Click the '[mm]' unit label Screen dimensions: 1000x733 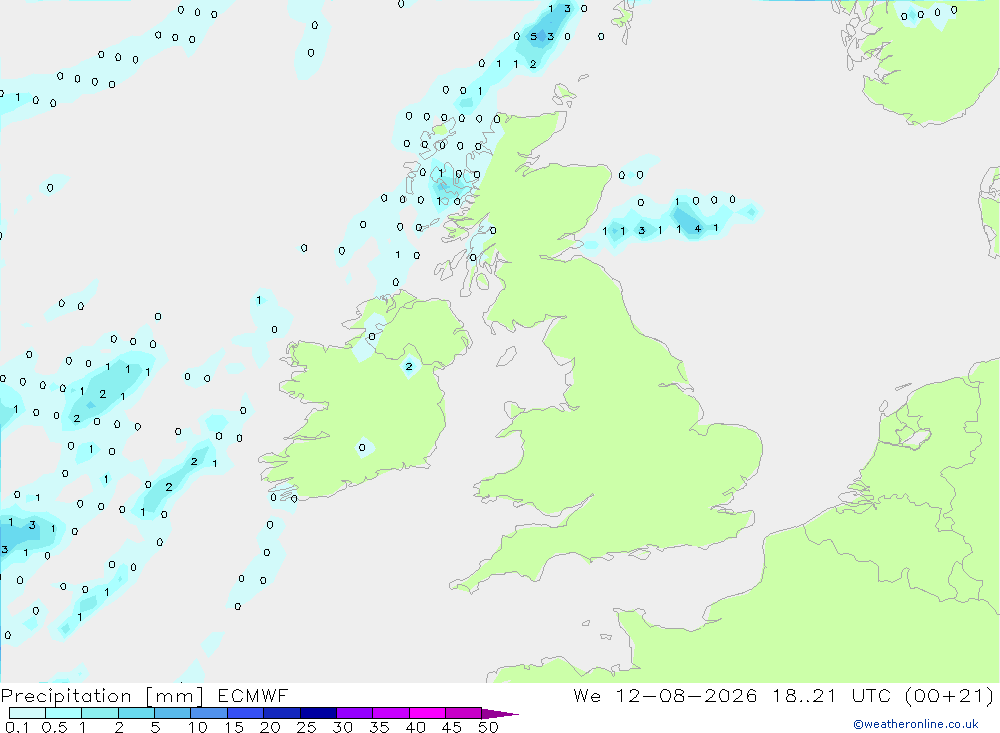(175, 696)
